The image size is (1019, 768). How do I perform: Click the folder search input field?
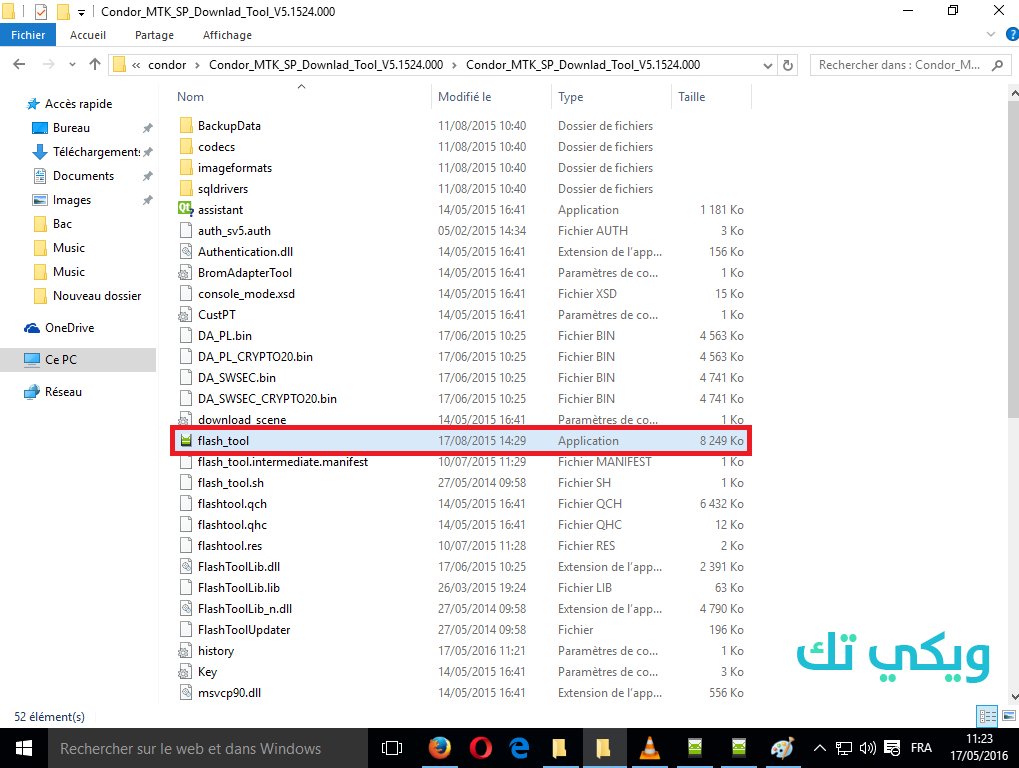(910, 65)
